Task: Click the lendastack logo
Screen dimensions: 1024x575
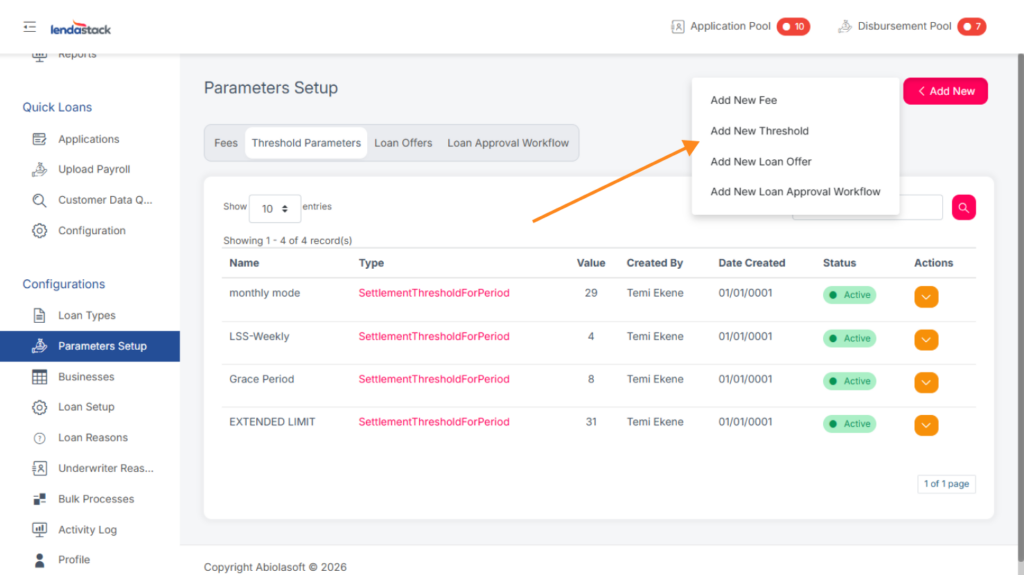Action: point(79,28)
